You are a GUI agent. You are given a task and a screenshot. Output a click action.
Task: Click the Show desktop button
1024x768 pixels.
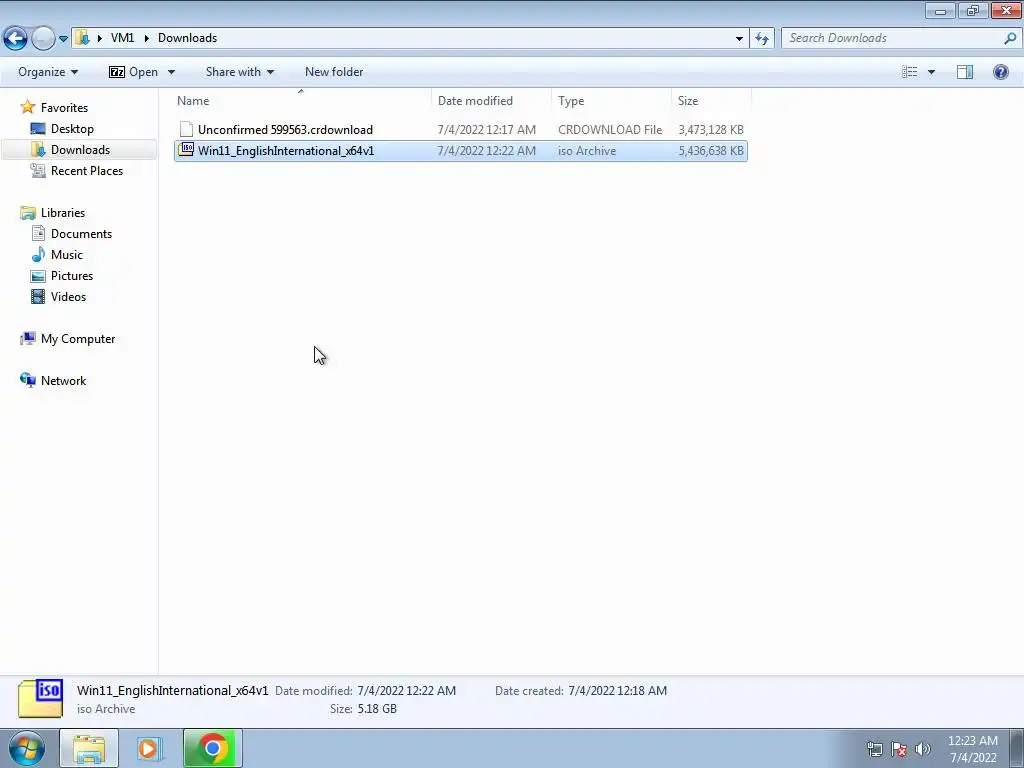click(x=1017, y=749)
